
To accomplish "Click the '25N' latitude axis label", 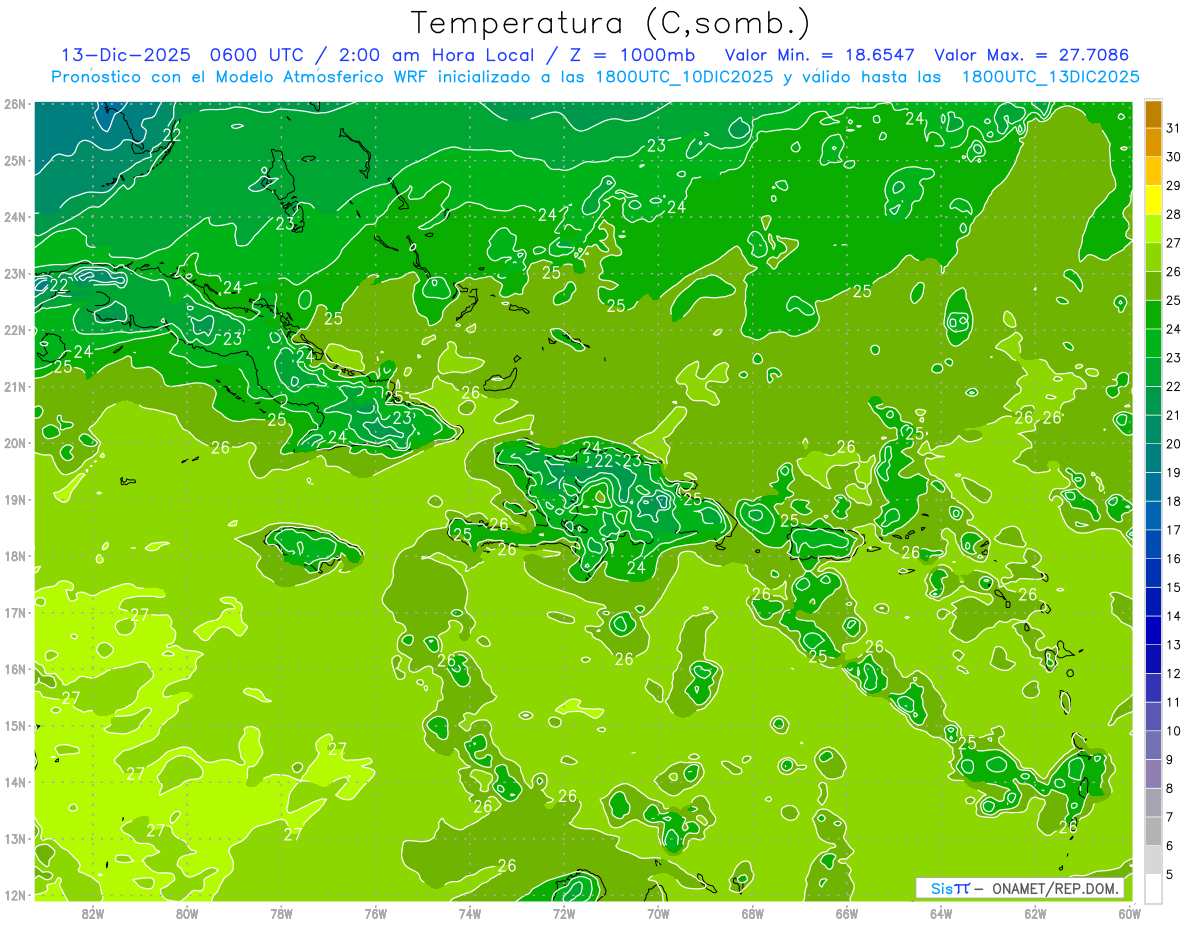I will pyautogui.click(x=16, y=161).
